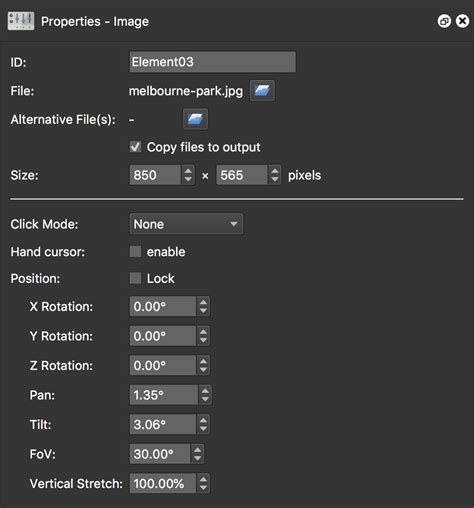Decrease Pan value with down arrow

click(x=205, y=399)
